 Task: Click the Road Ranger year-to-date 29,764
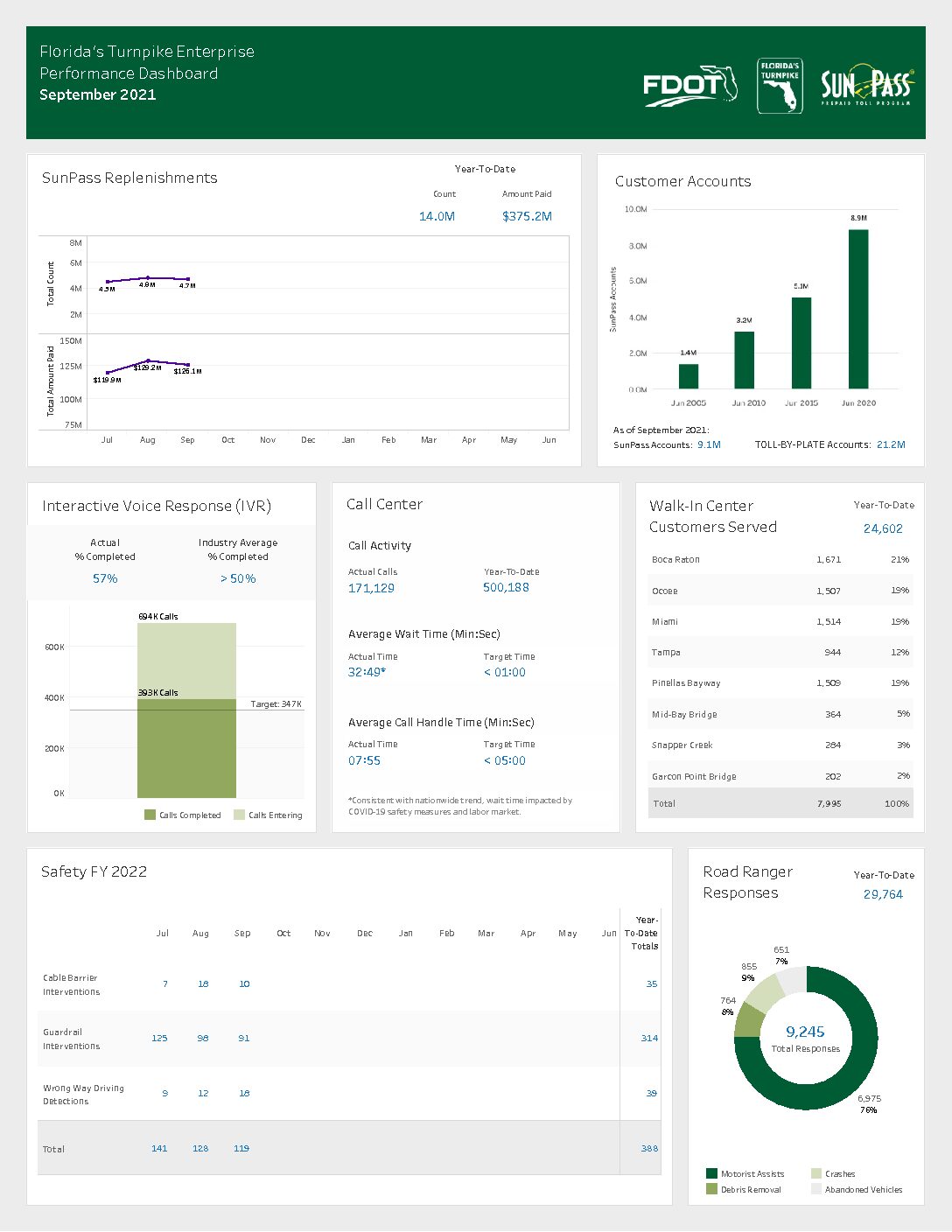[x=883, y=894]
